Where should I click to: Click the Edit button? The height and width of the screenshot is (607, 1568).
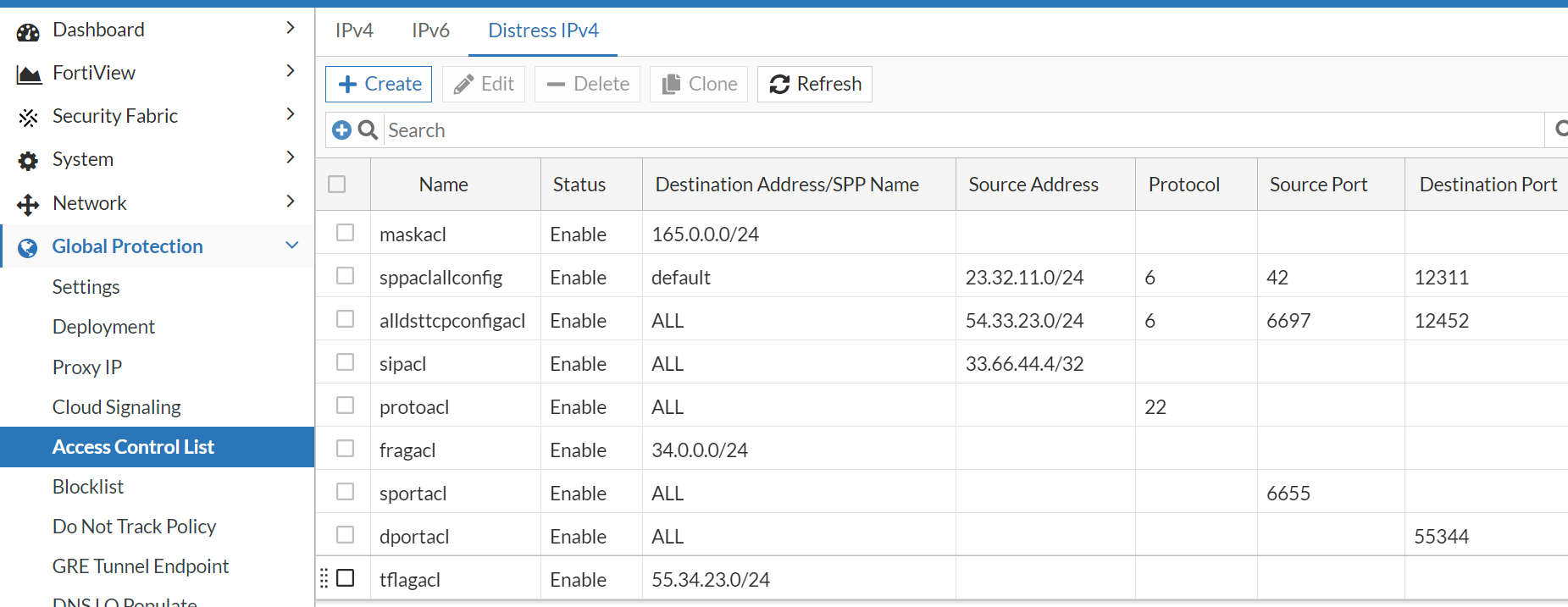point(484,84)
